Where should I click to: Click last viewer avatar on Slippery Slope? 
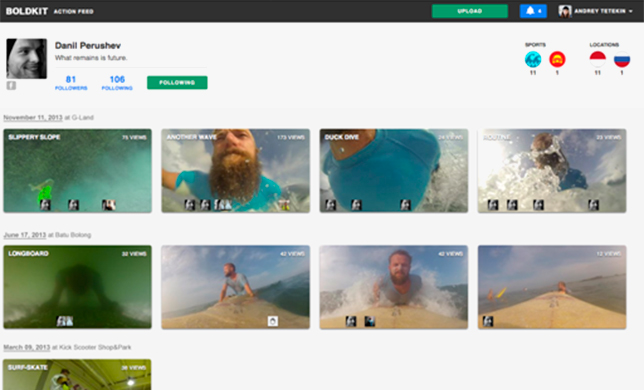(109, 204)
